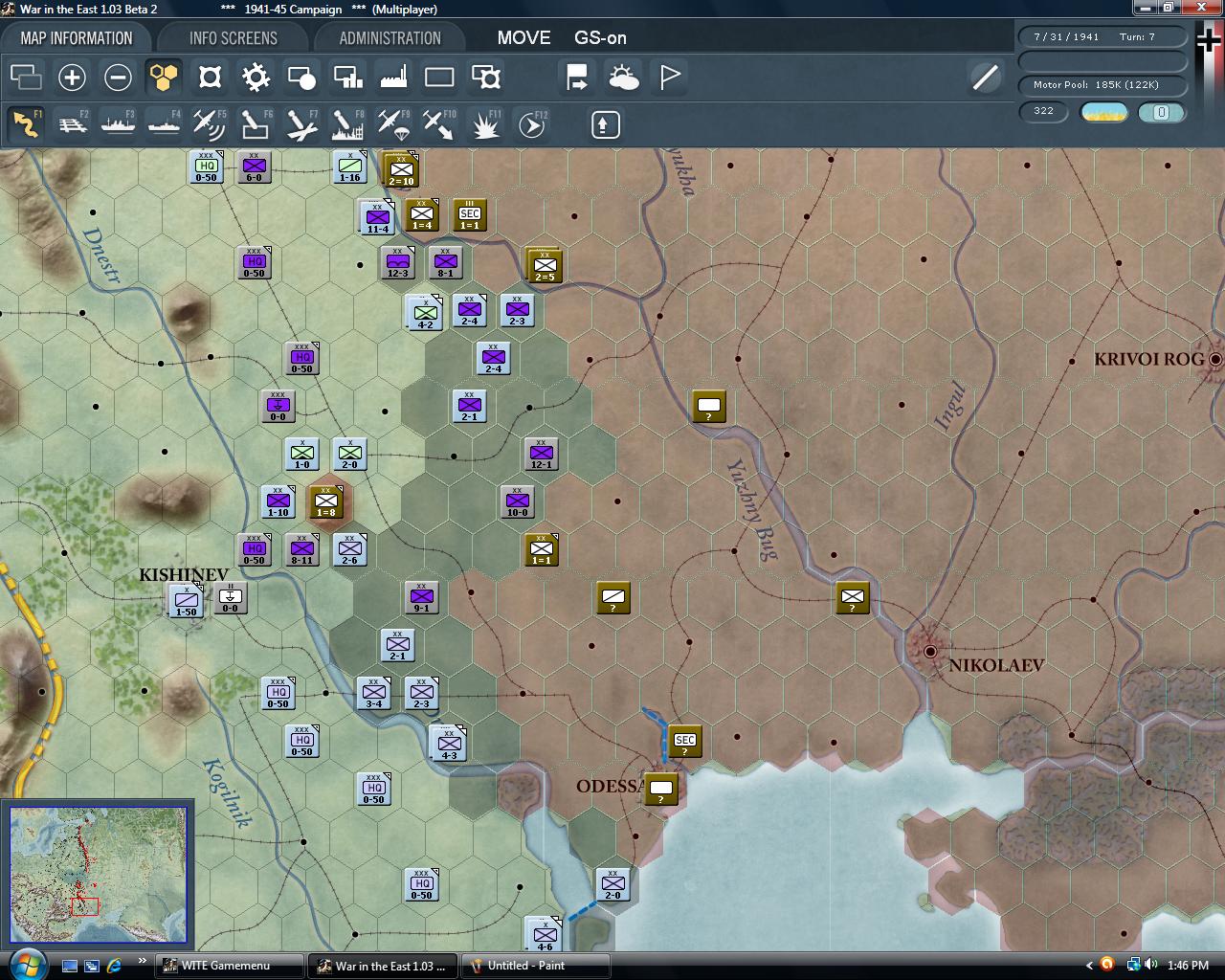Image resolution: width=1225 pixels, height=980 pixels.
Task: Click the MOVE mode label
Action: (523, 38)
